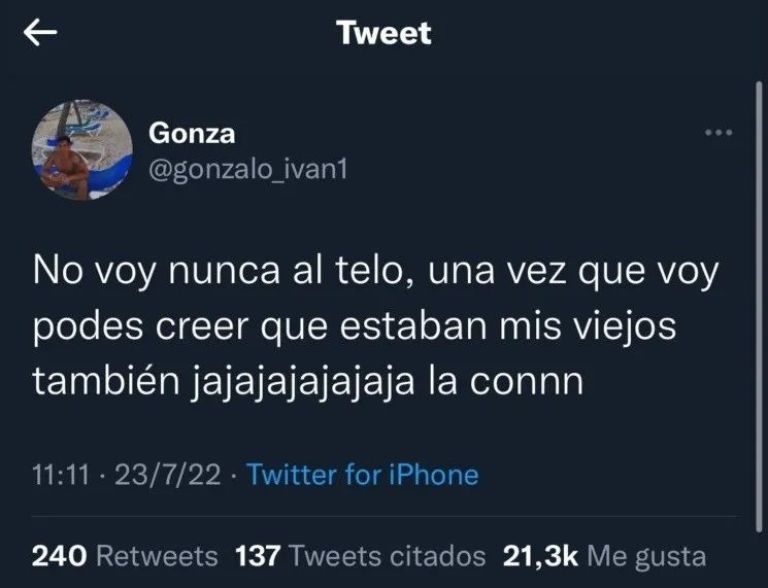Open the Twitter for iPhone source link
The image size is (768, 588).
(x=362, y=475)
